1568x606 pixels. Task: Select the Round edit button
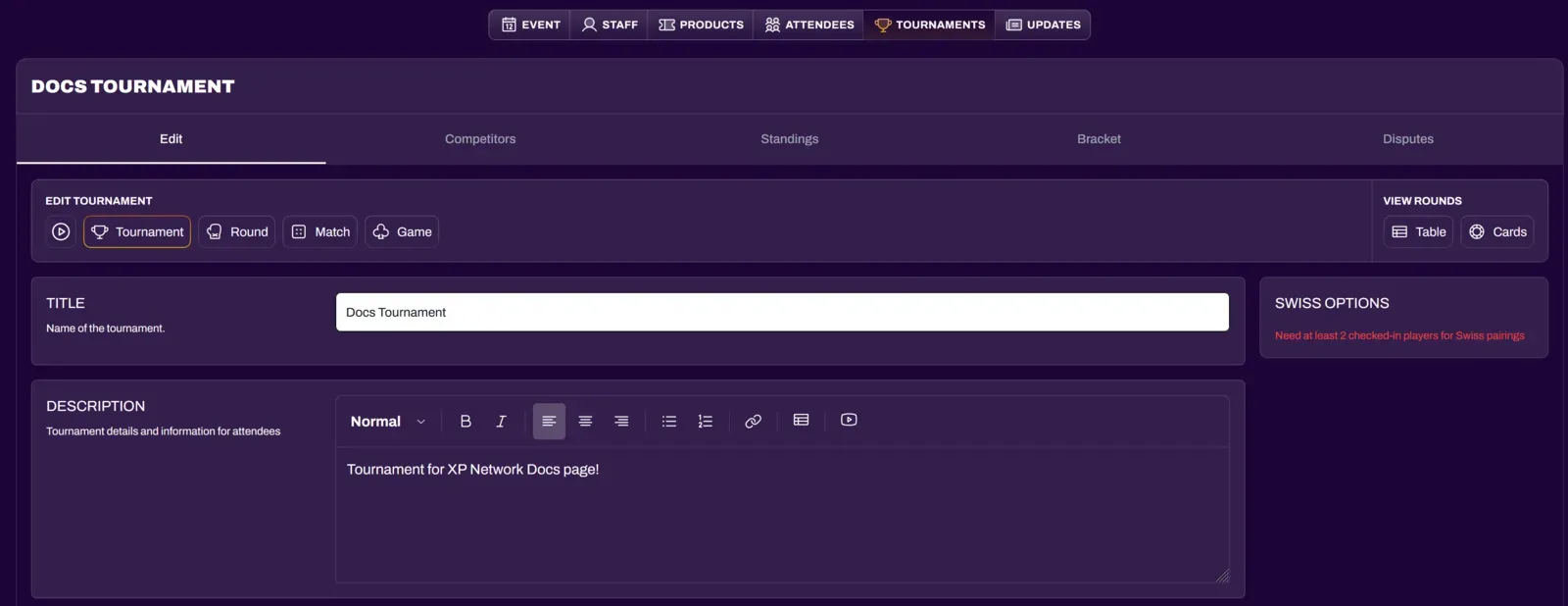[x=237, y=232]
